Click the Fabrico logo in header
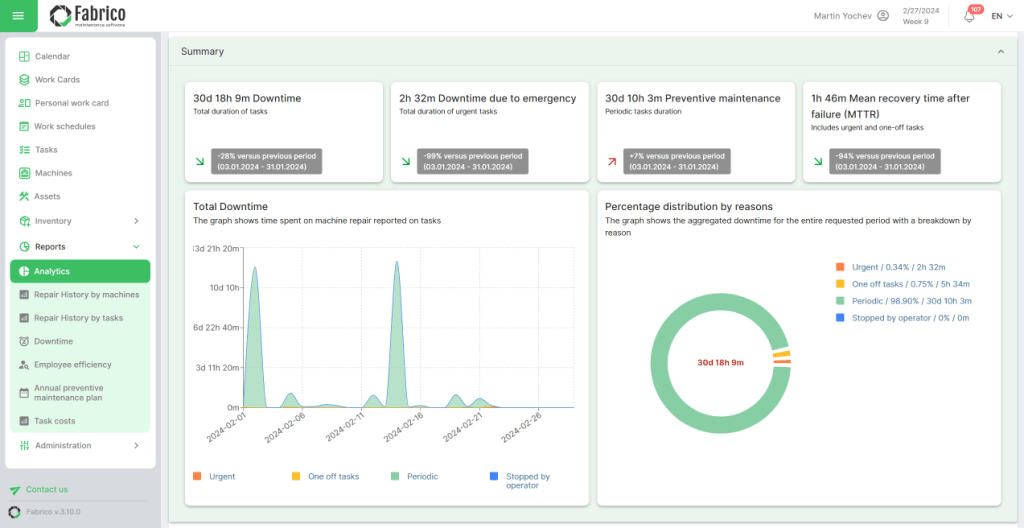This screenshot has width=1024, height=528. 88,16
